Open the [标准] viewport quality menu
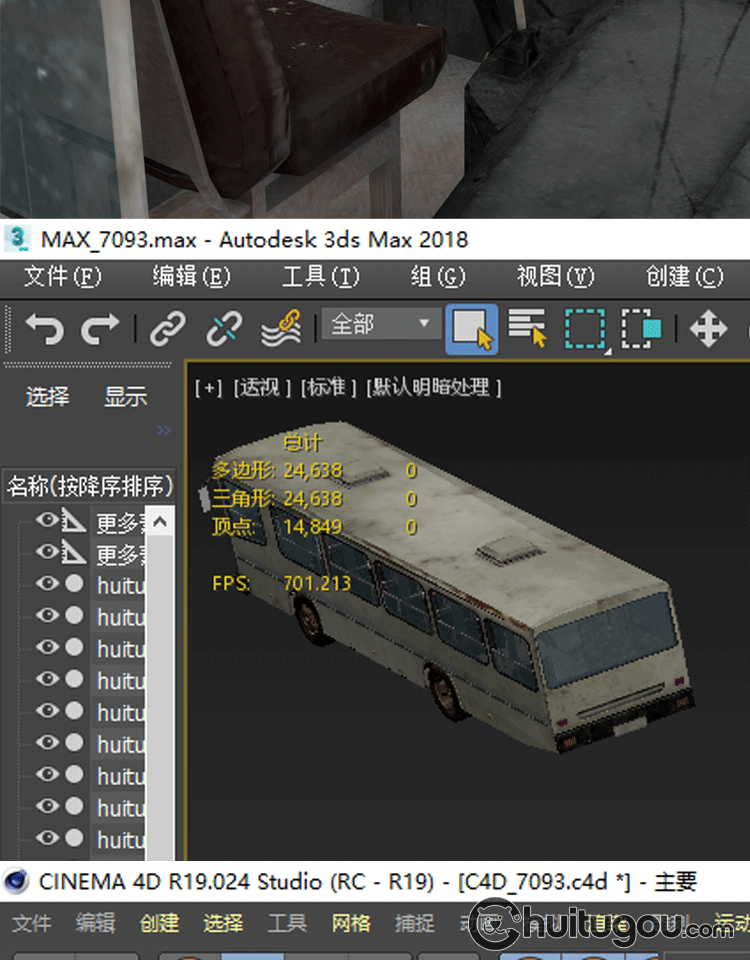 tap(328, 388)
